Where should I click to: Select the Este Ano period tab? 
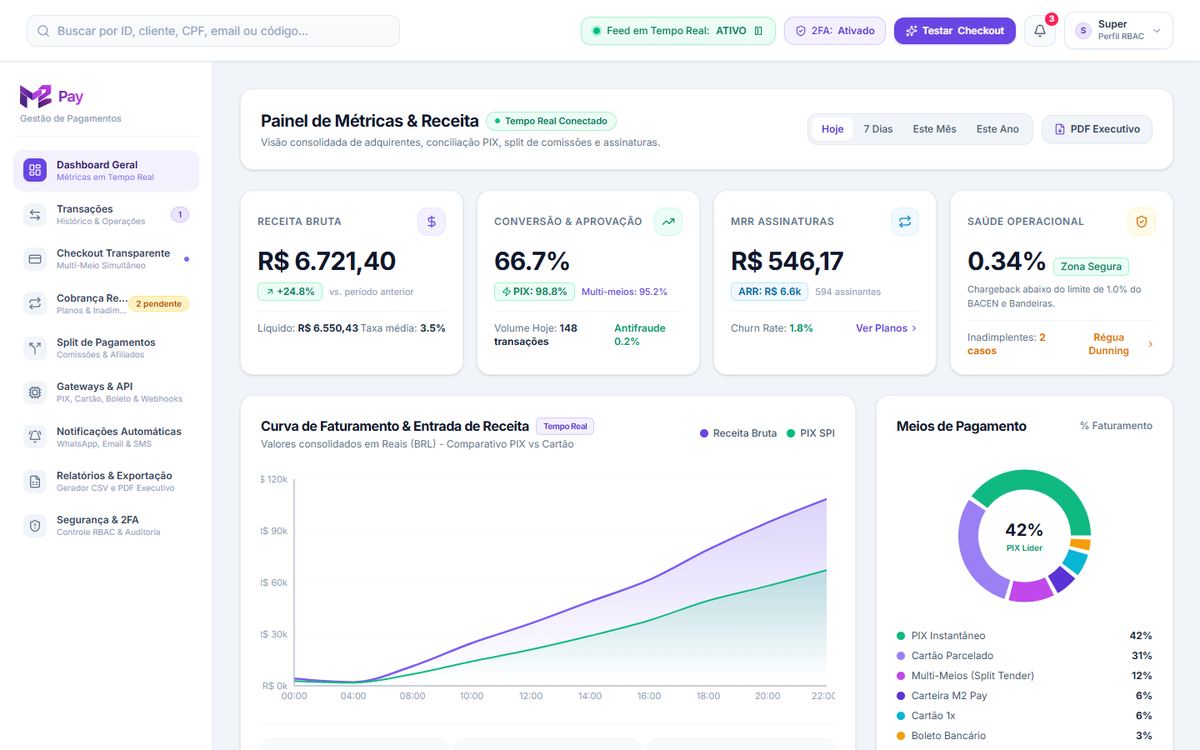point(997,129)
